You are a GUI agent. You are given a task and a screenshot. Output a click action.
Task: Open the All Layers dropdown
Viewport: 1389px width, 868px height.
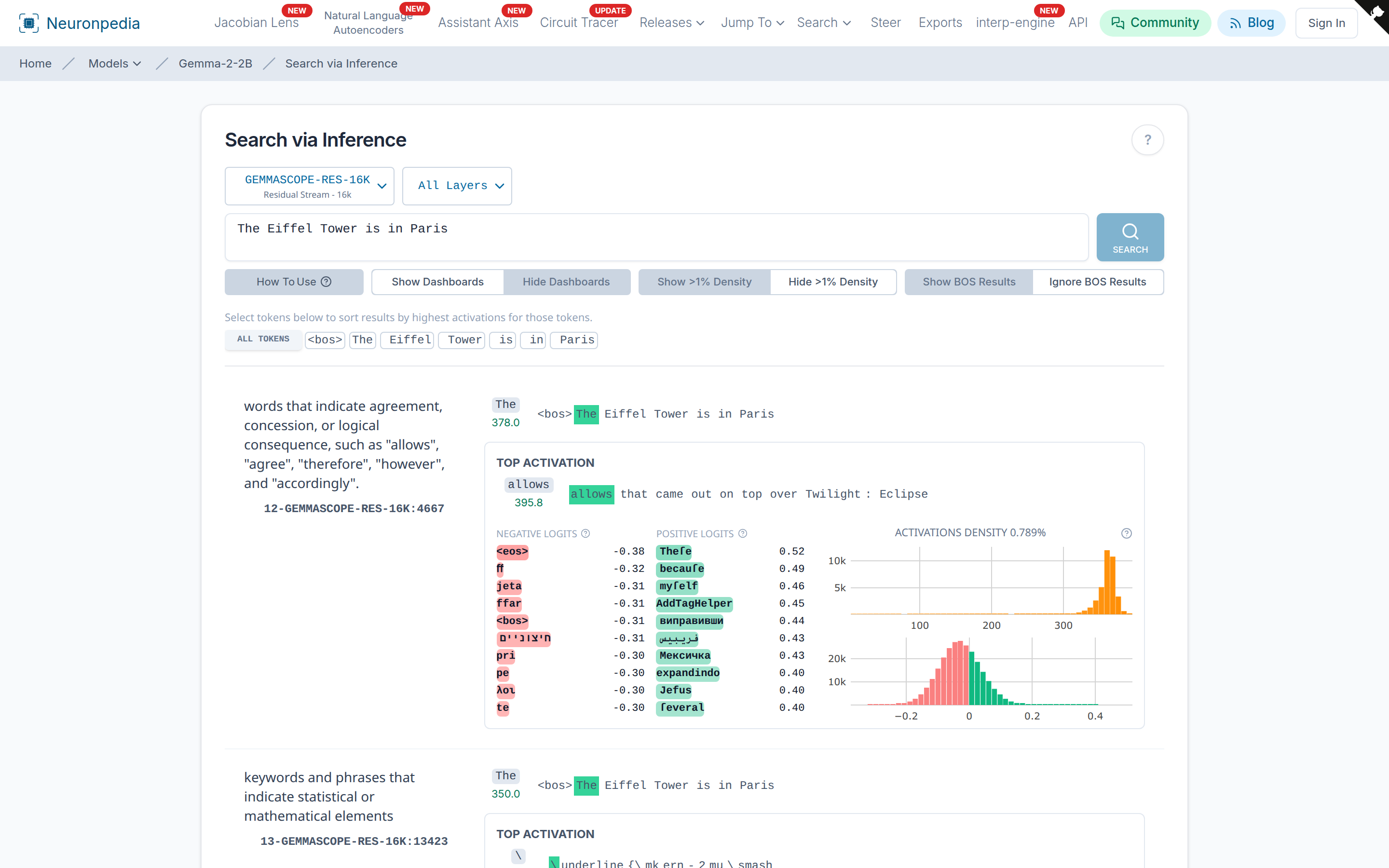457,186
